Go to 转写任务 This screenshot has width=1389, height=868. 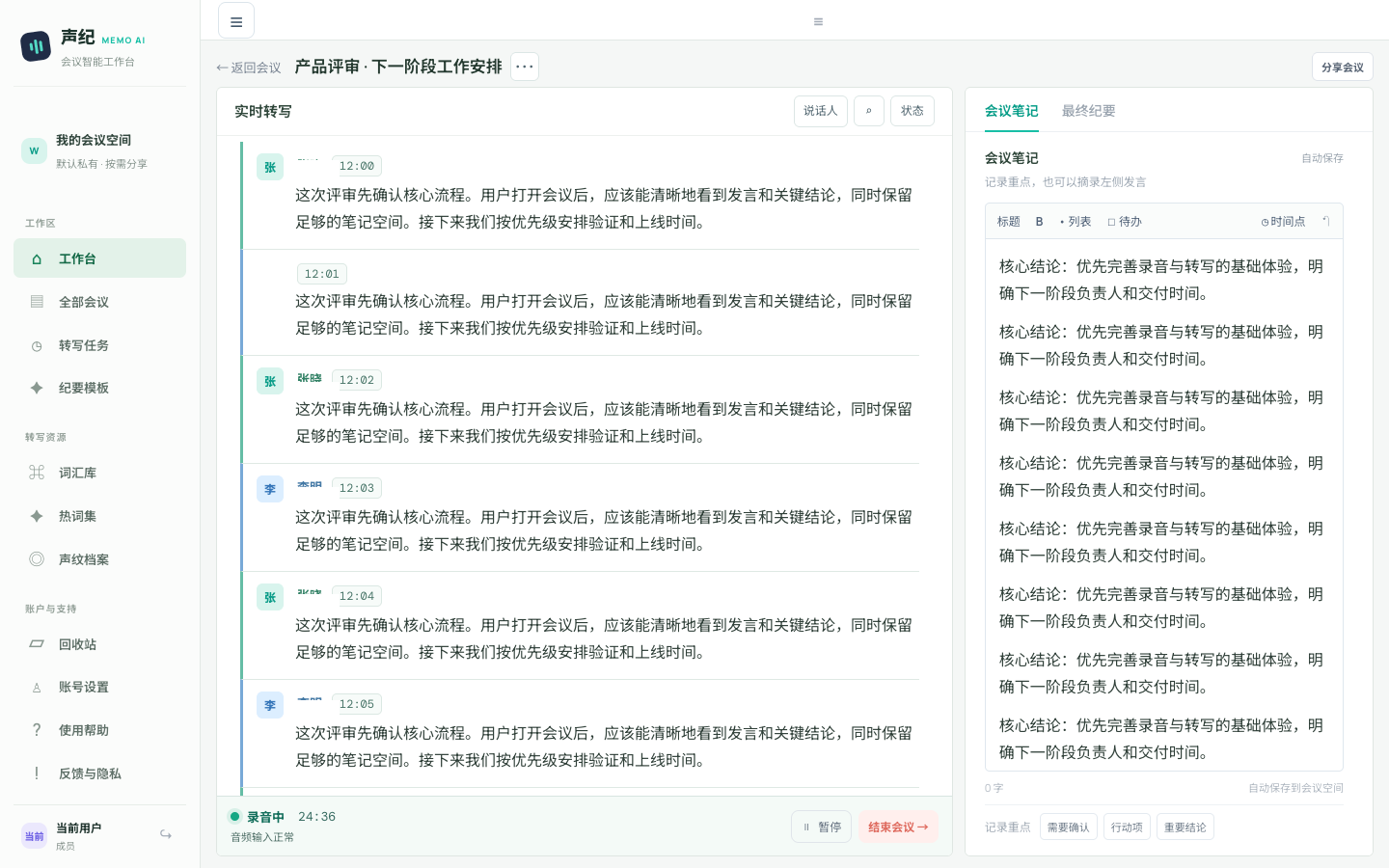tap(99, 345)
